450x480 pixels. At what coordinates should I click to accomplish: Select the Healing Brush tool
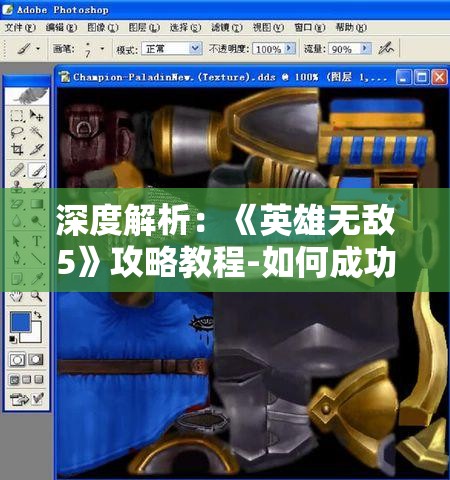click(x=17, y=170)
